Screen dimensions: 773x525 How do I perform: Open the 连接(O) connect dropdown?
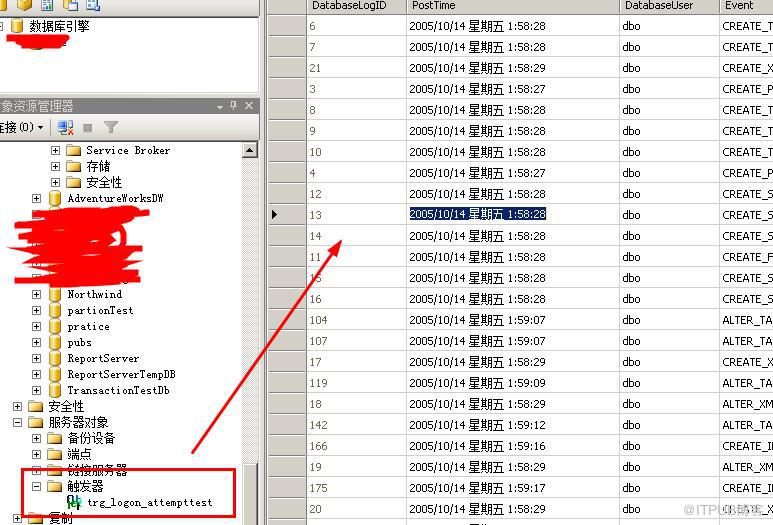tap(22, 127)
